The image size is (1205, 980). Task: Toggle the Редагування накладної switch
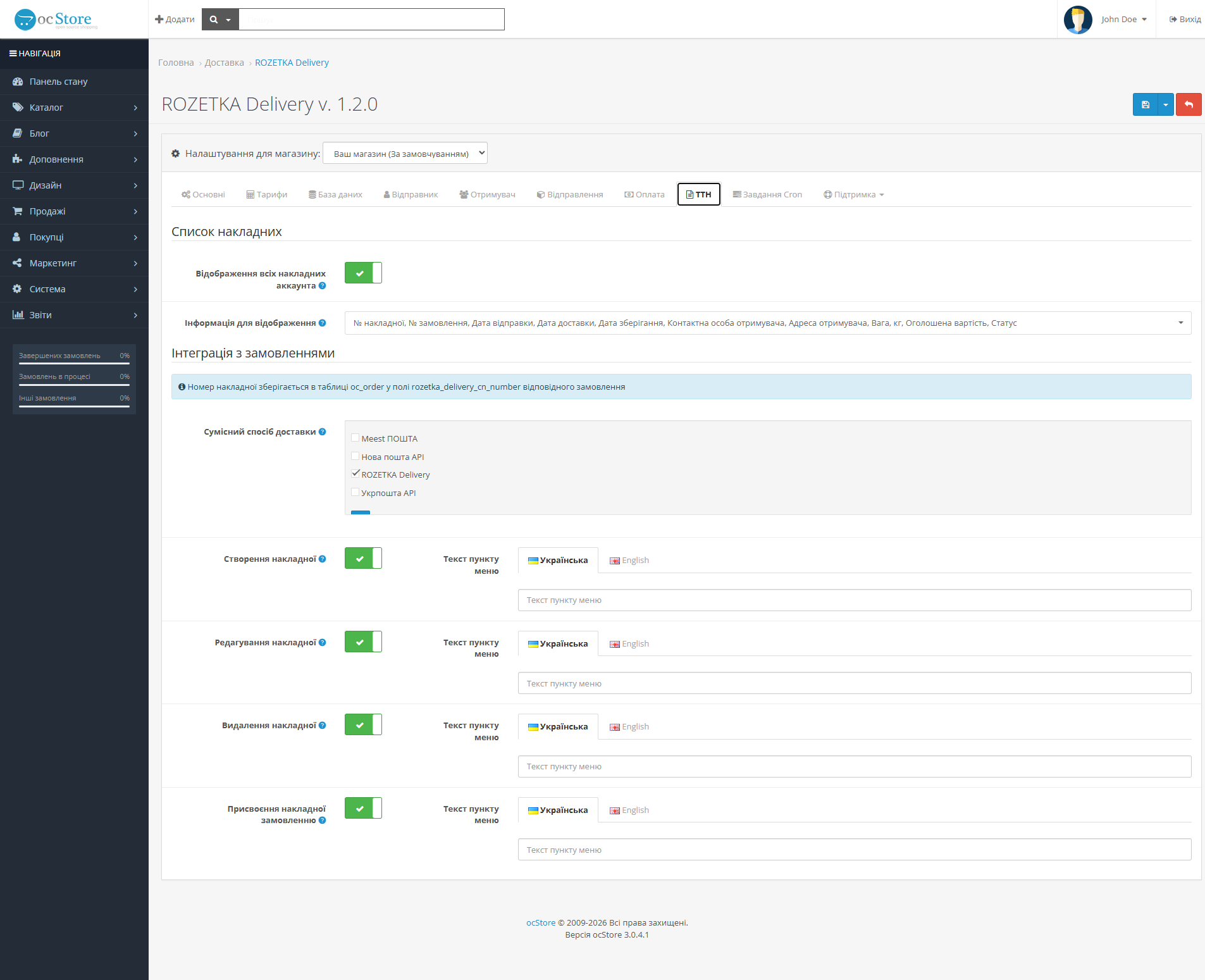pos(363,642)
